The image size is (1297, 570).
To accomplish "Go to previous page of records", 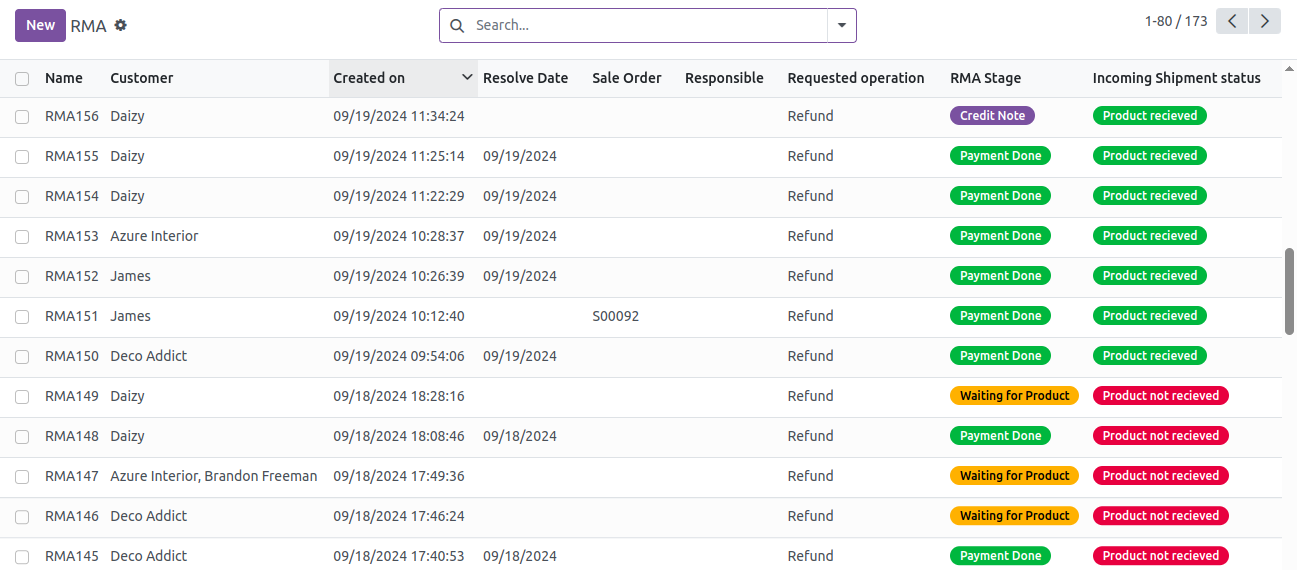I will [x=1232, y=21].
